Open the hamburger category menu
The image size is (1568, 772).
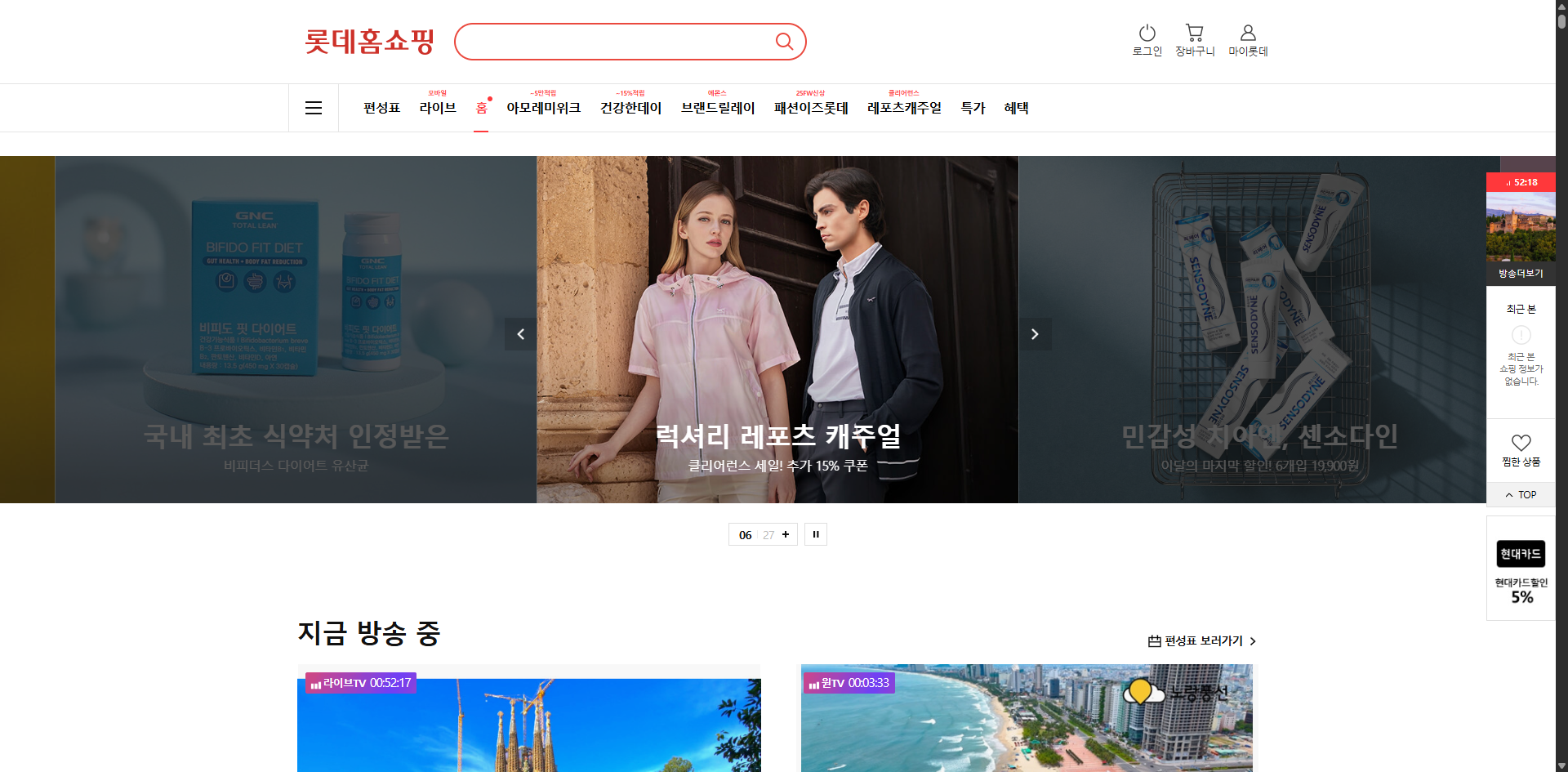(x=314, y=108)
